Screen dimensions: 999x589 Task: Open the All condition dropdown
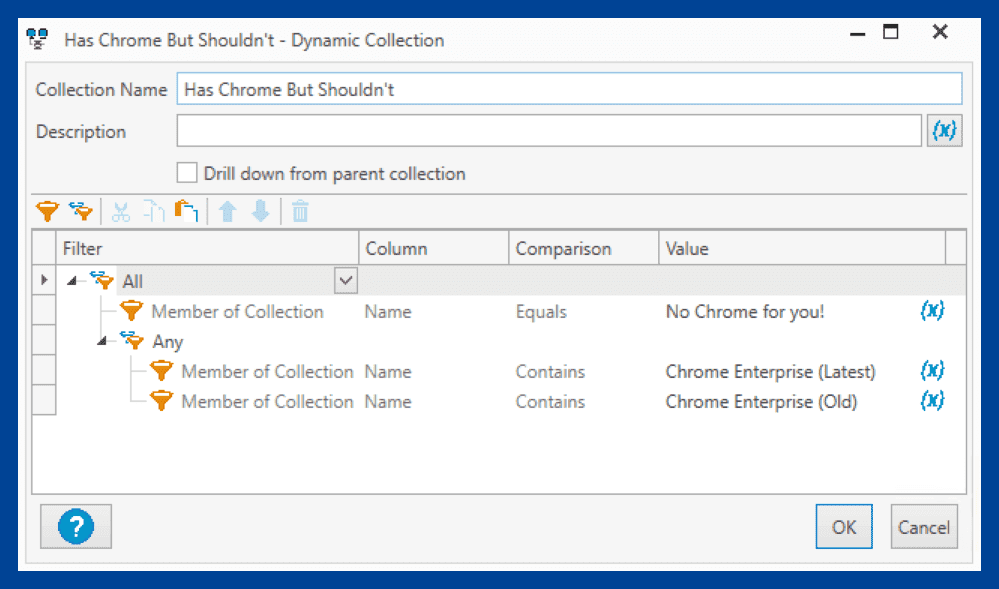point(345,280)
